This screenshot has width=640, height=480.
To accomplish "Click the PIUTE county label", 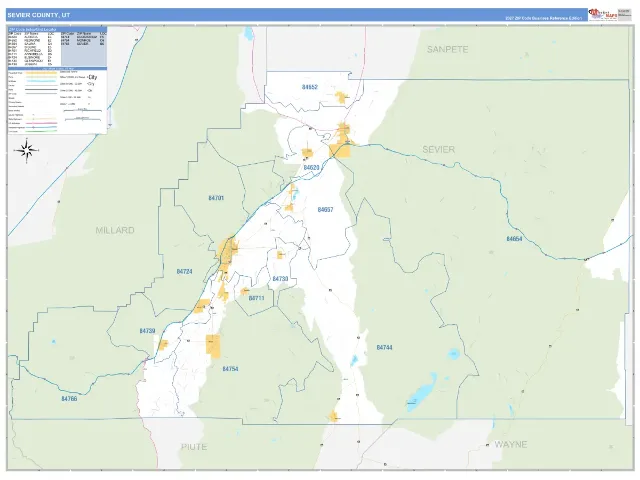I will [x=194, y=447].
